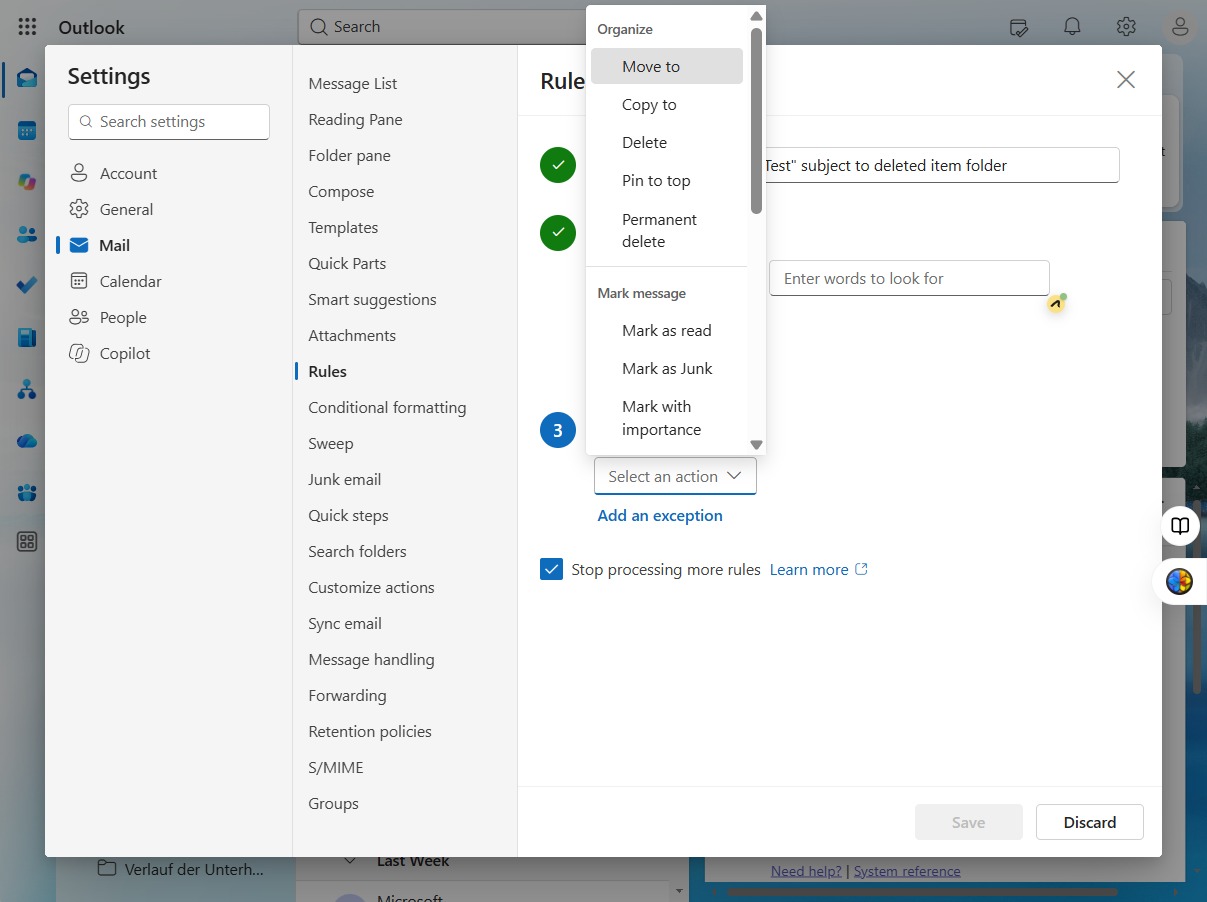Click Add an exception link
1207x902 pixels.
(x=660, y=515)
